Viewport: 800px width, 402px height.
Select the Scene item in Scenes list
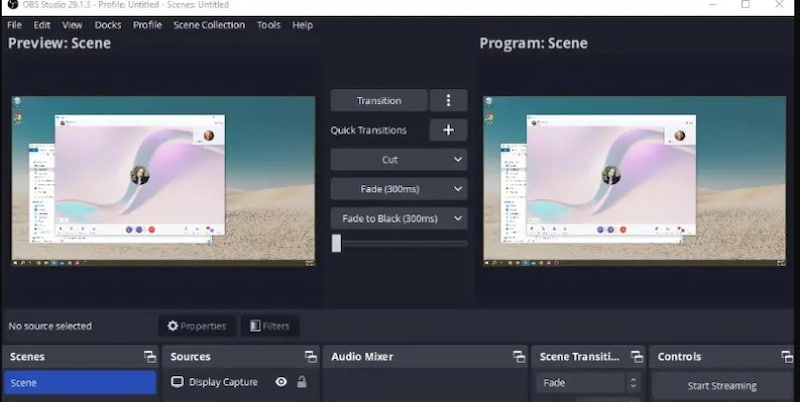[x=80, y=382]
